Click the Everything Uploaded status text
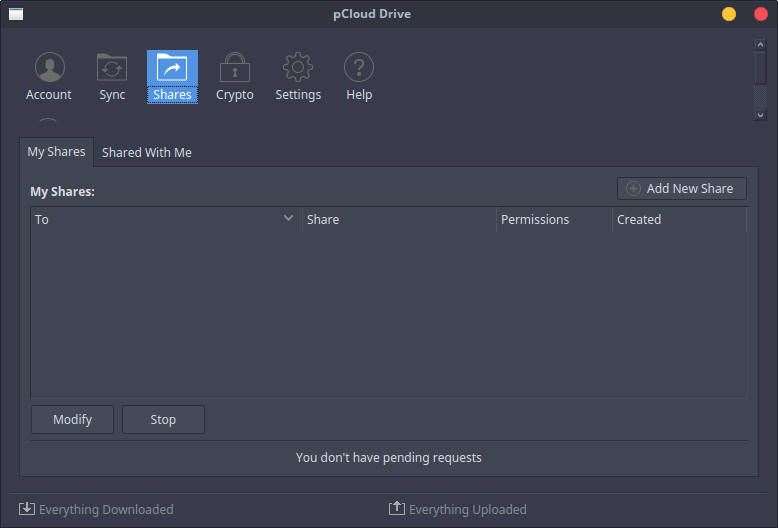This screenshot has width=778, height=528. point(467,510)
